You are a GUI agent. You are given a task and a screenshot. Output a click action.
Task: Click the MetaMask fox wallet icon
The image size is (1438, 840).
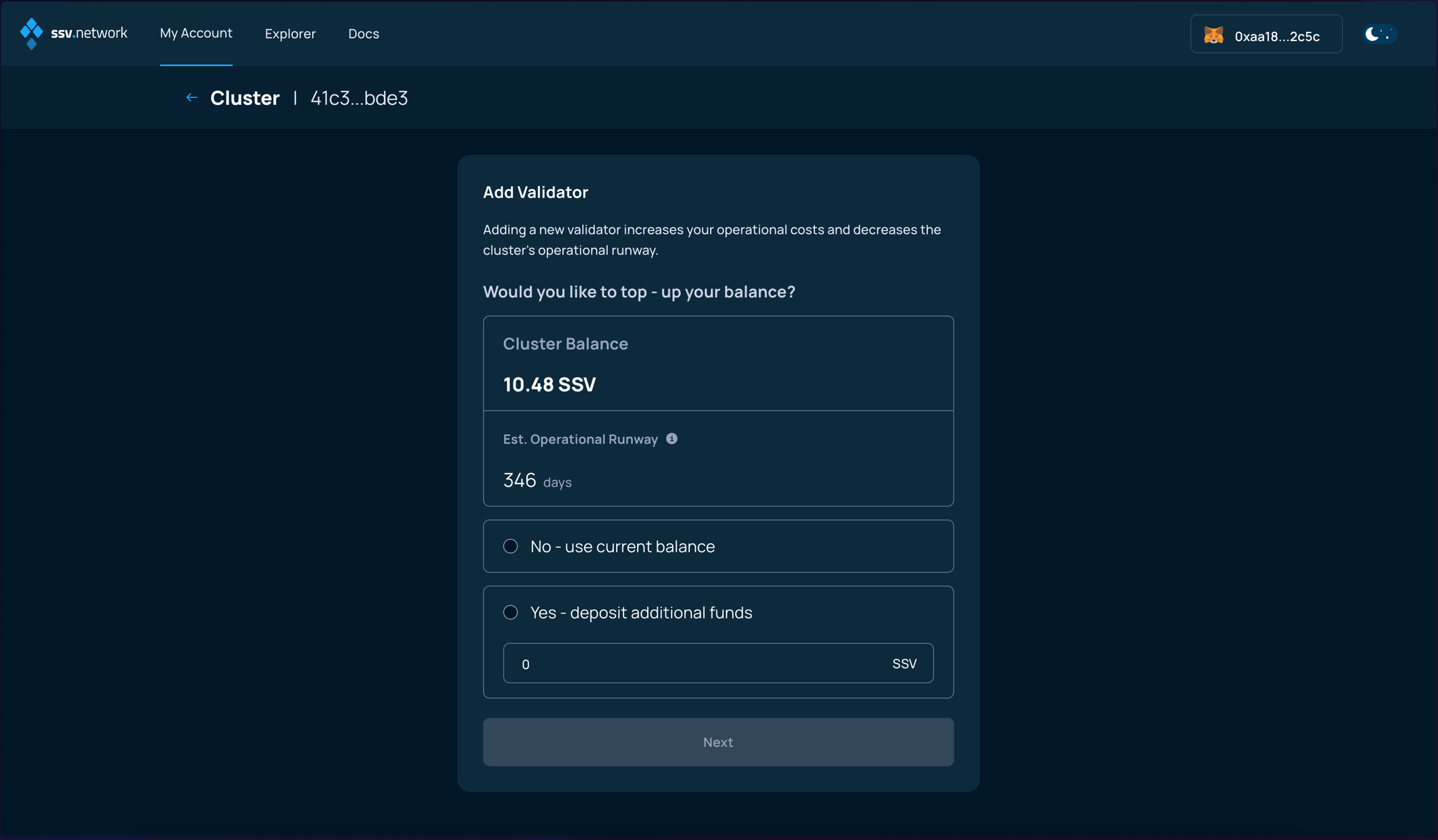coord(1213,35)
